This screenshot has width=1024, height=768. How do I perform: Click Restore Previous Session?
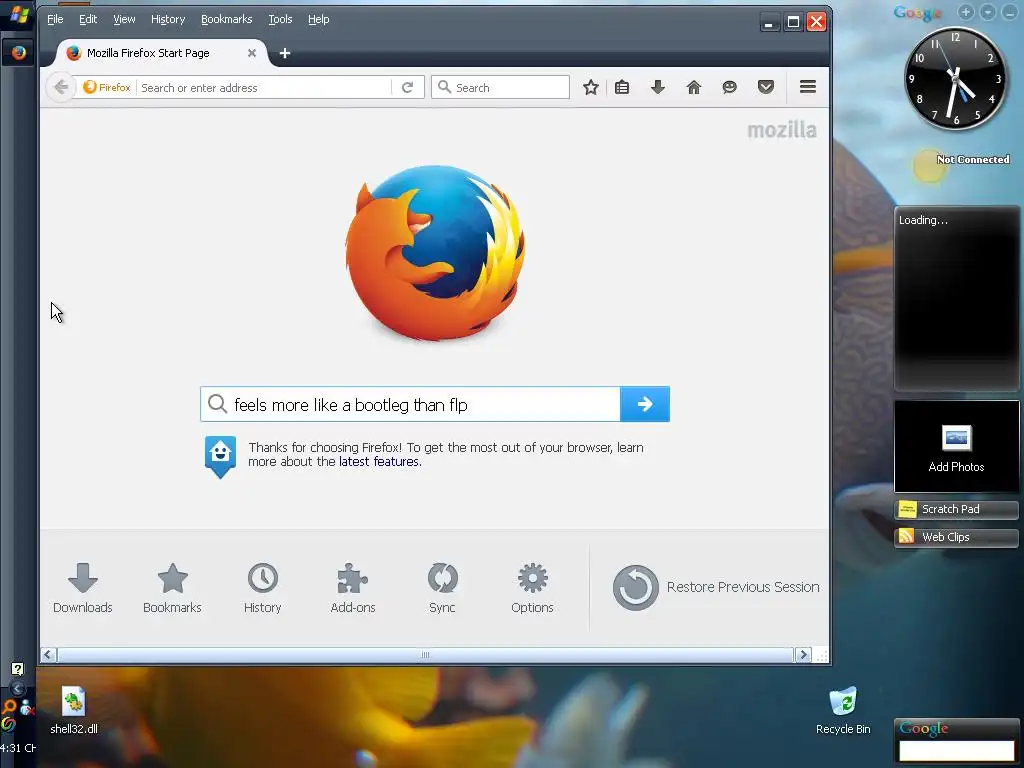click(716, 587)
